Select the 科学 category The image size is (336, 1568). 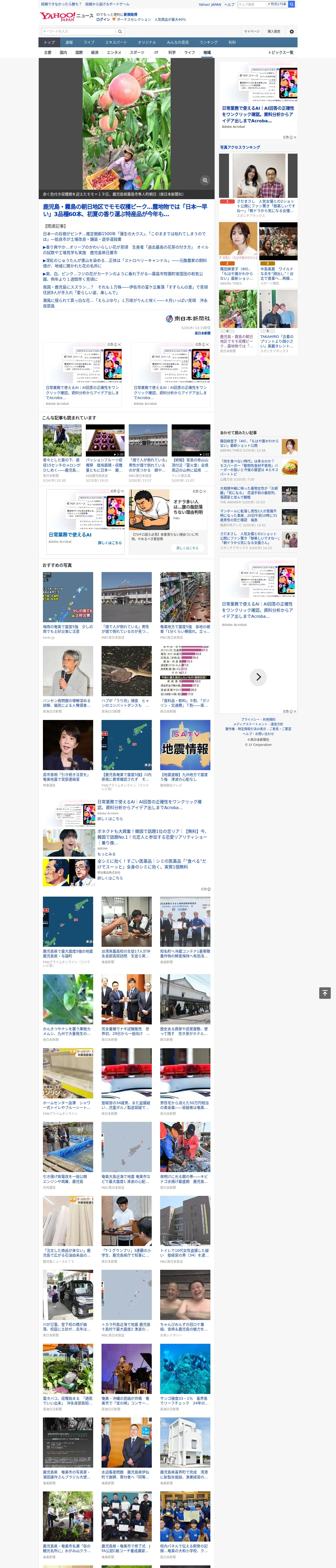click(172, 52)
